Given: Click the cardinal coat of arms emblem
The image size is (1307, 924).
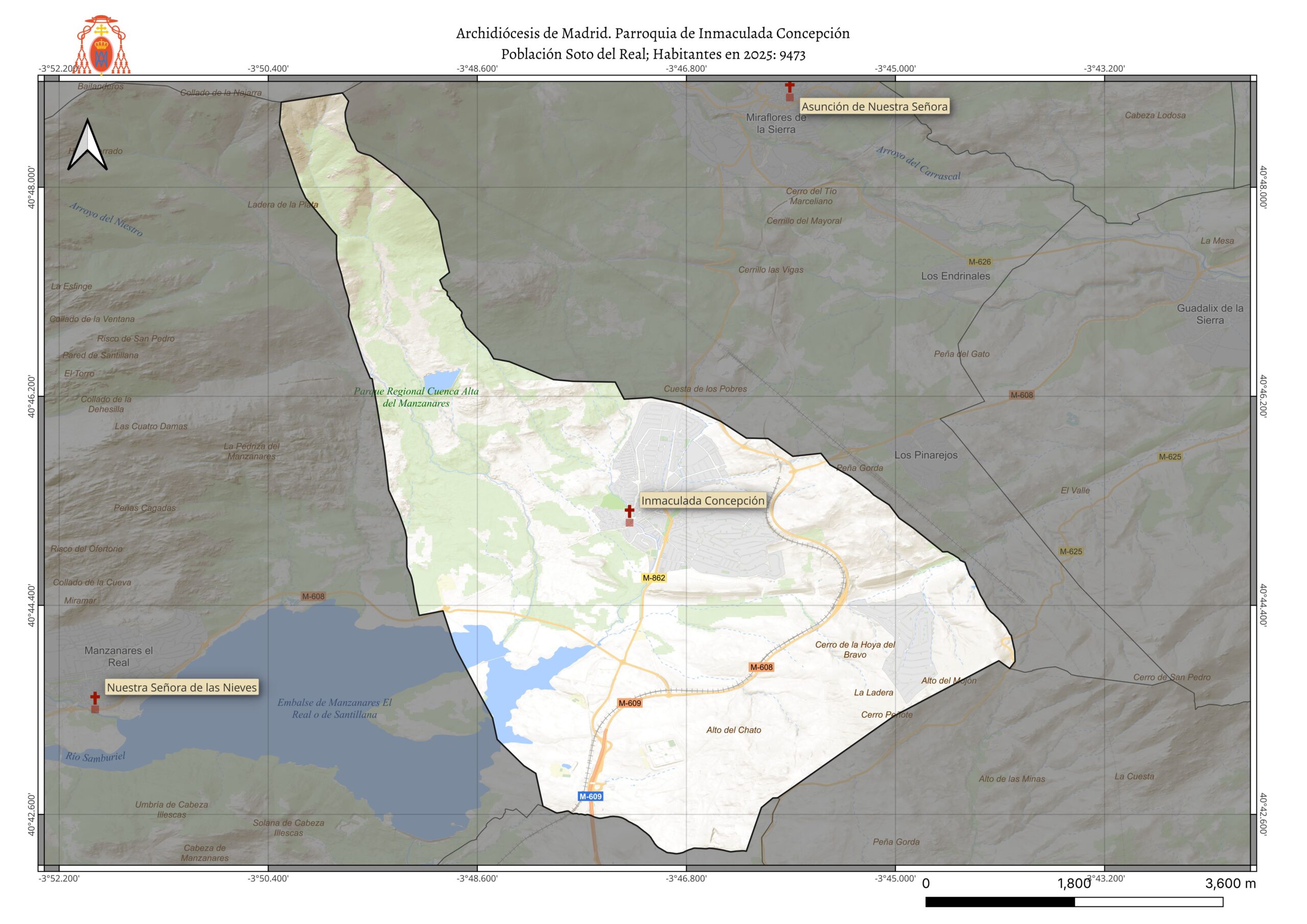Looking at the screenshot, I should (101, 45).
